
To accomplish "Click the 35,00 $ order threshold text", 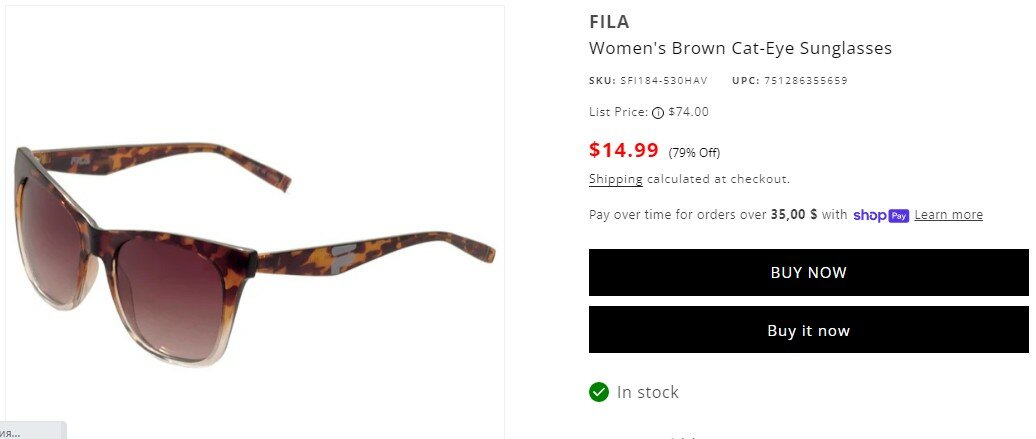I will coord(794,214).
